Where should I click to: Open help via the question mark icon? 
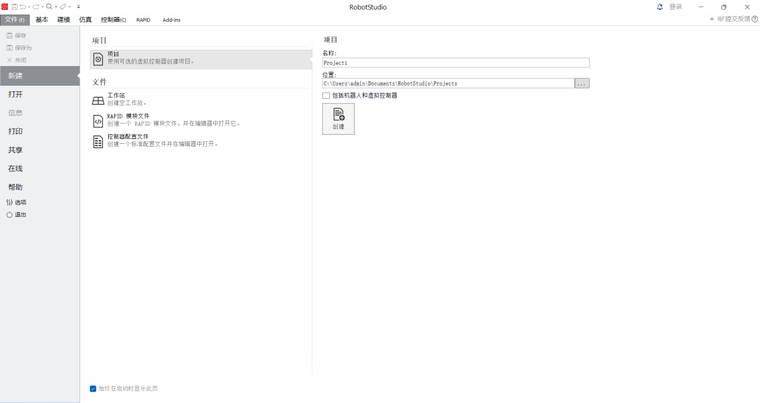pyautogui.click(x=755, y=19)
